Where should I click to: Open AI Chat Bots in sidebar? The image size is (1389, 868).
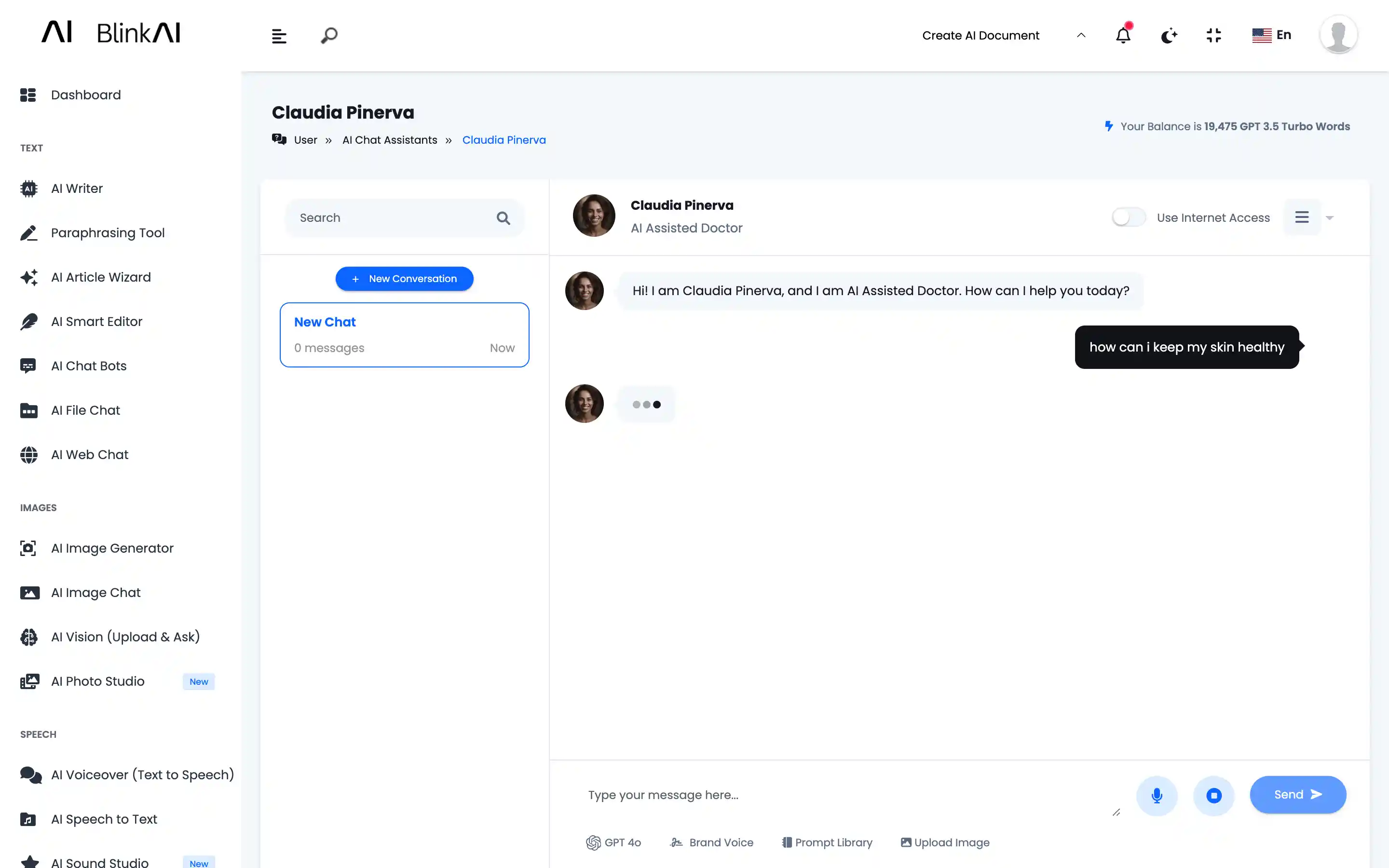click(88, 366)
